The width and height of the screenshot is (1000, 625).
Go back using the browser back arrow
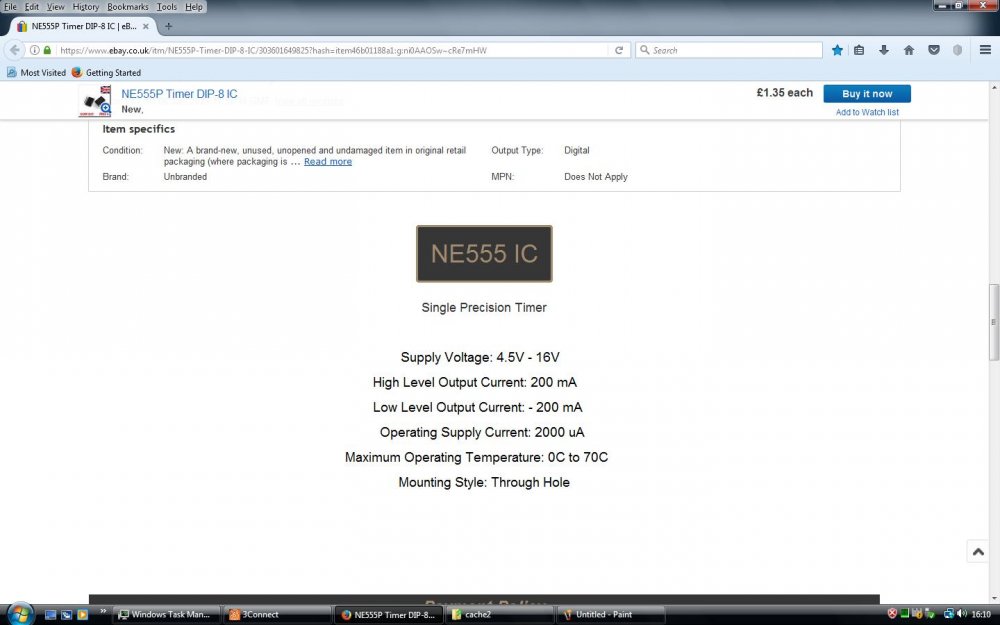[x=14, y=50]
